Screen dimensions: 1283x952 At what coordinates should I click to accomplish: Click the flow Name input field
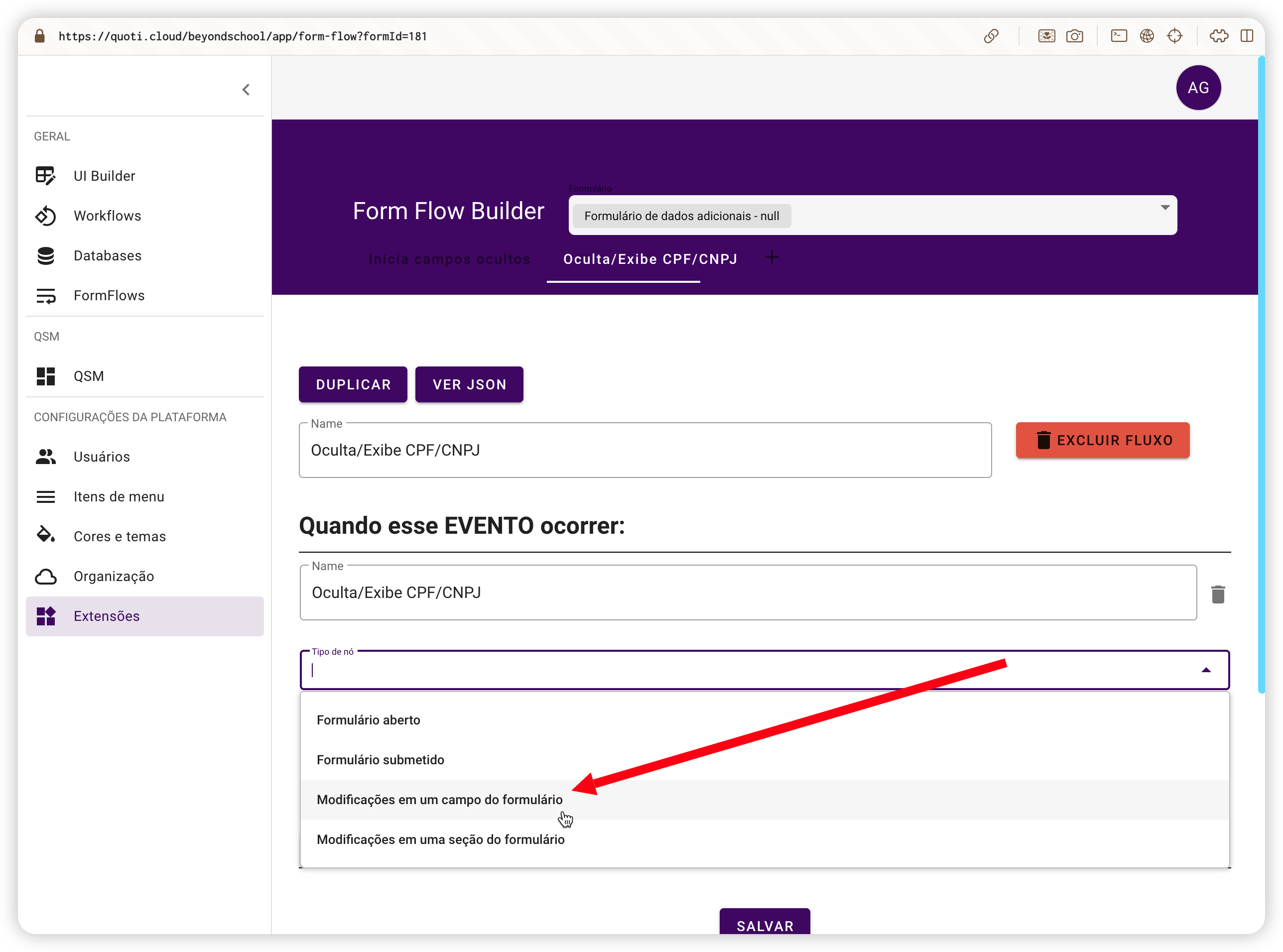click(x=644, y=451)
